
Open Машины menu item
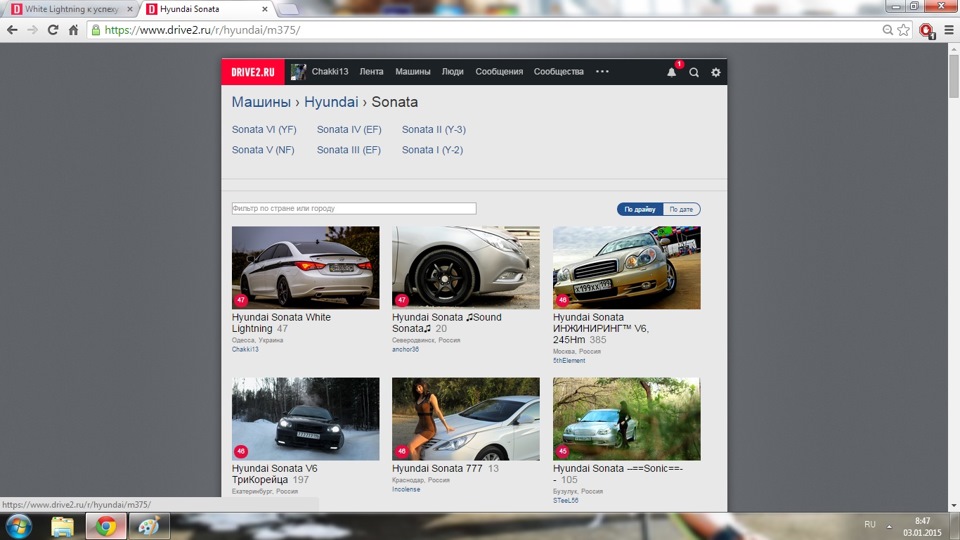(413, 72)
